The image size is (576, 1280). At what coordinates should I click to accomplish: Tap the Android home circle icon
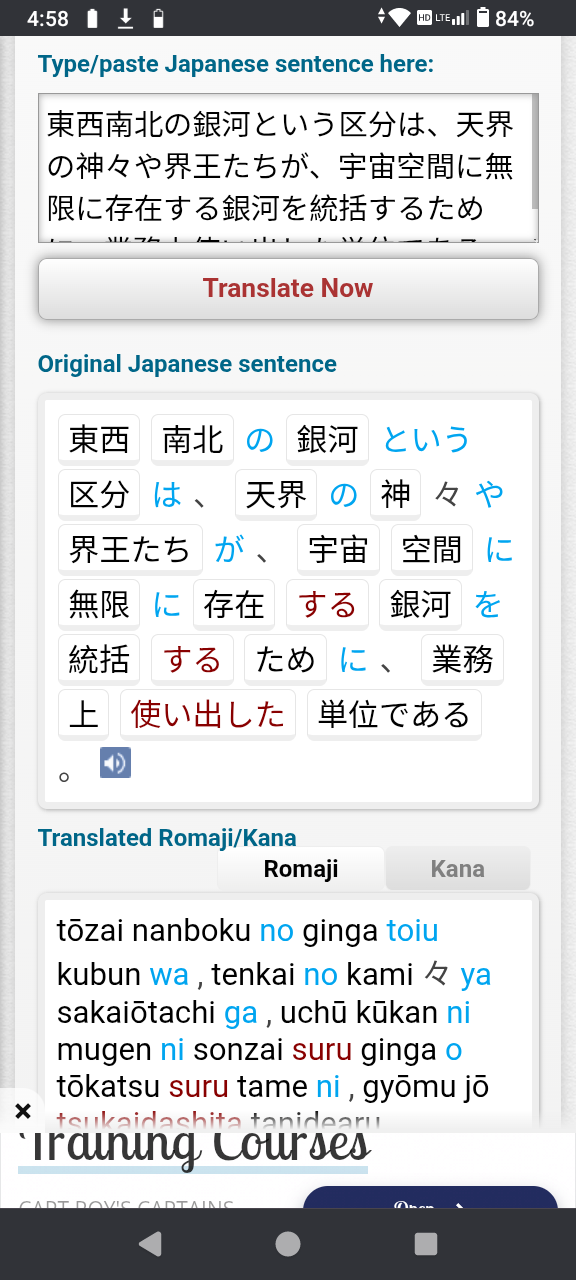click(x=288, y=1243)
